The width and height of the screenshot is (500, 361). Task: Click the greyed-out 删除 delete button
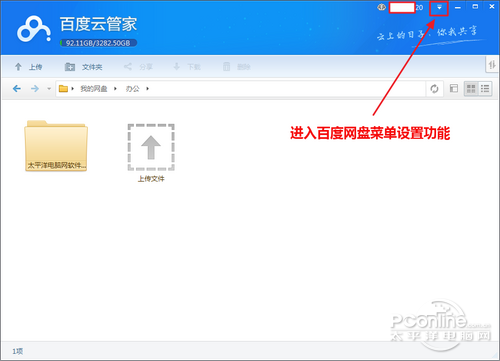click(236, 67)
